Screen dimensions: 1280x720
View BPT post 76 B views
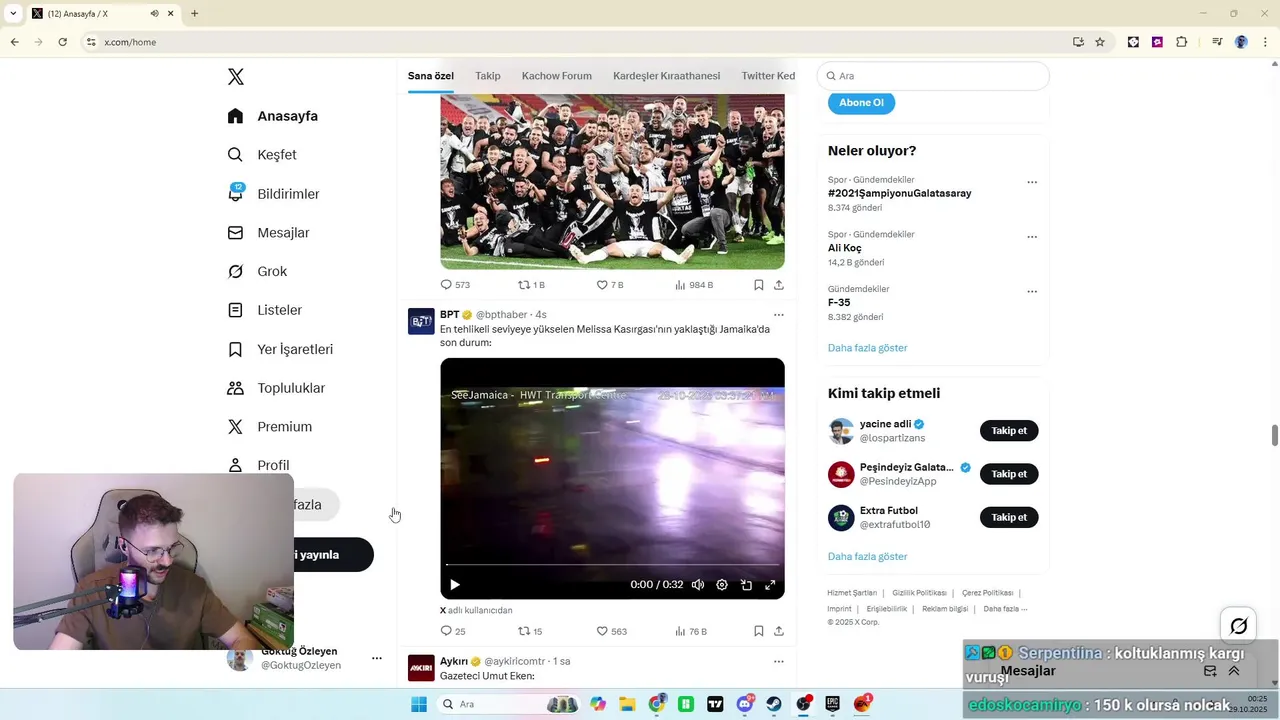(x=691, y=632)
